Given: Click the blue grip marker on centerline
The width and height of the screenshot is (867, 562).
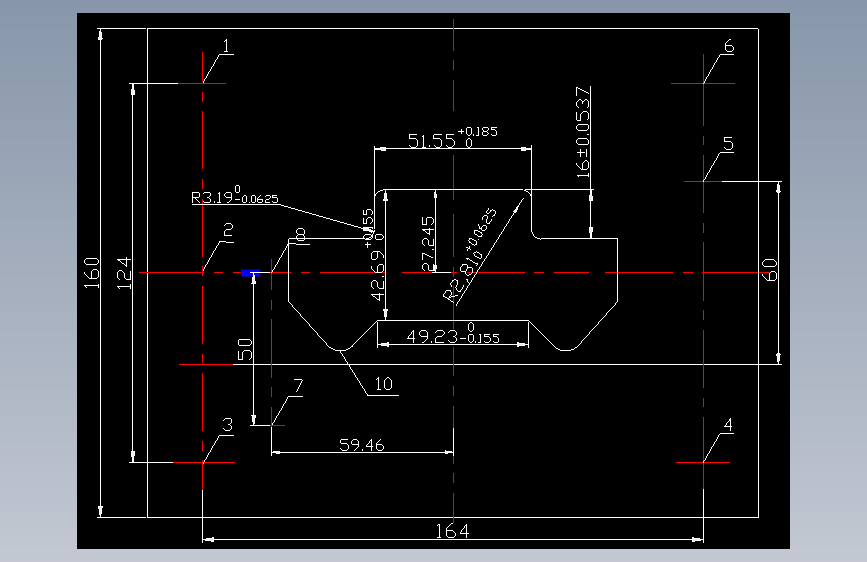Looking at the screenshot, I should coord(250,273).
